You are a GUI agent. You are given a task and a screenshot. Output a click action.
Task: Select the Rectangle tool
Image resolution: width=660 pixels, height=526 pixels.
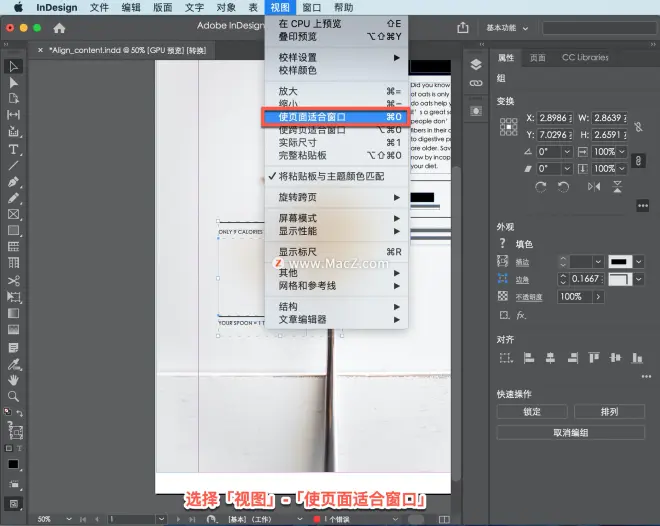13,230
